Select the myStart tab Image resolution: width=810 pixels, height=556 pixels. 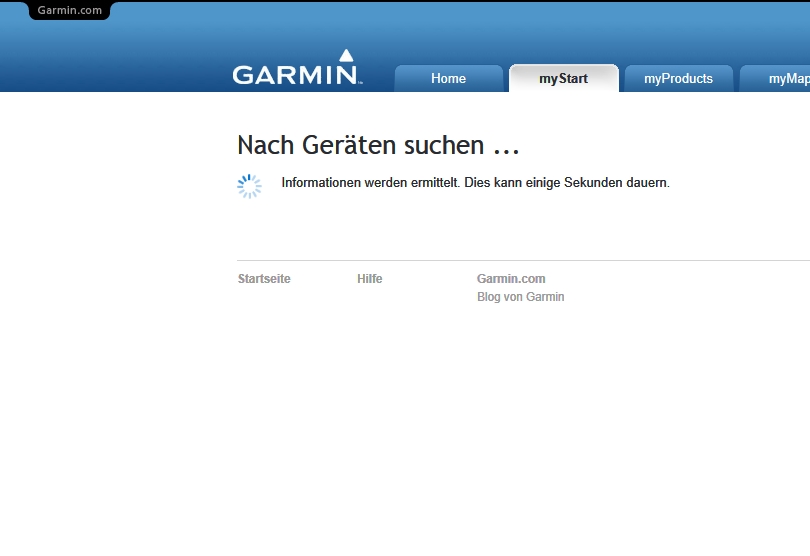(563, 78)
